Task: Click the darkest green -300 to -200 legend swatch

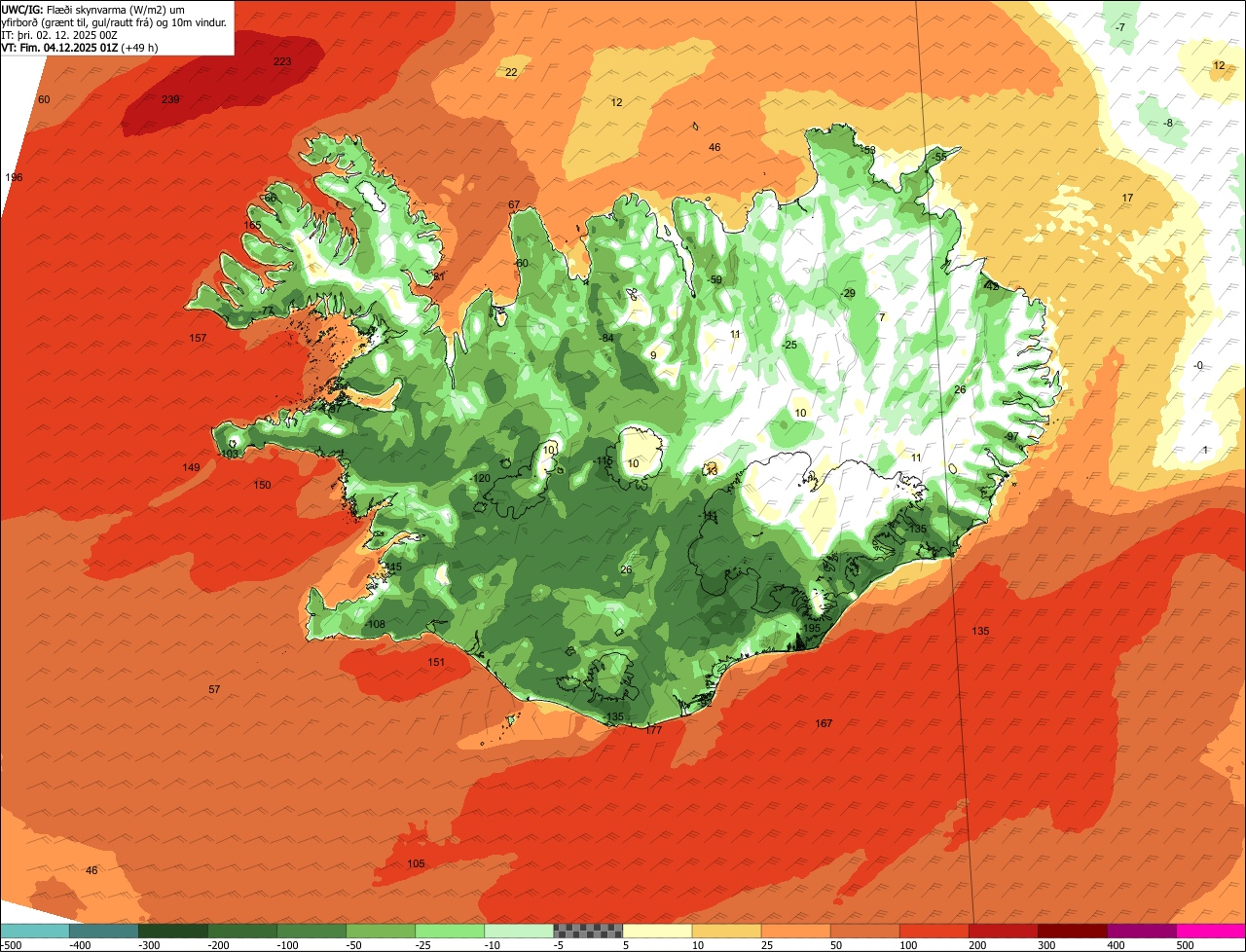Action: point(173,932)
